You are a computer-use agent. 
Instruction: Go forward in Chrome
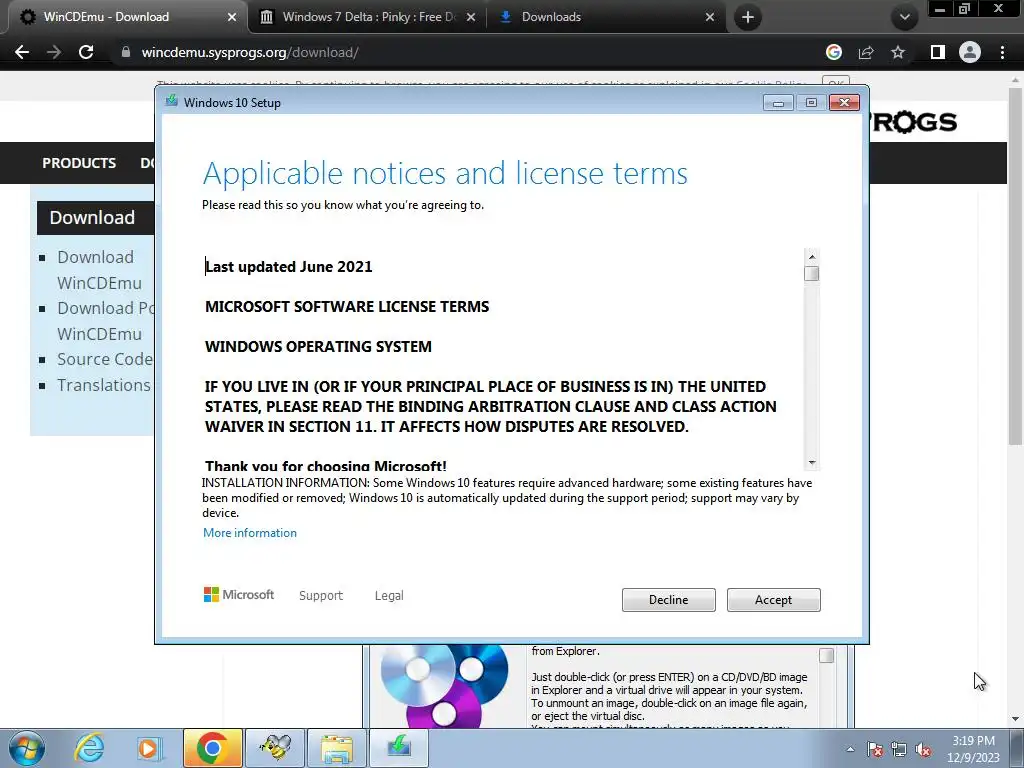click(x=54, y=52)
